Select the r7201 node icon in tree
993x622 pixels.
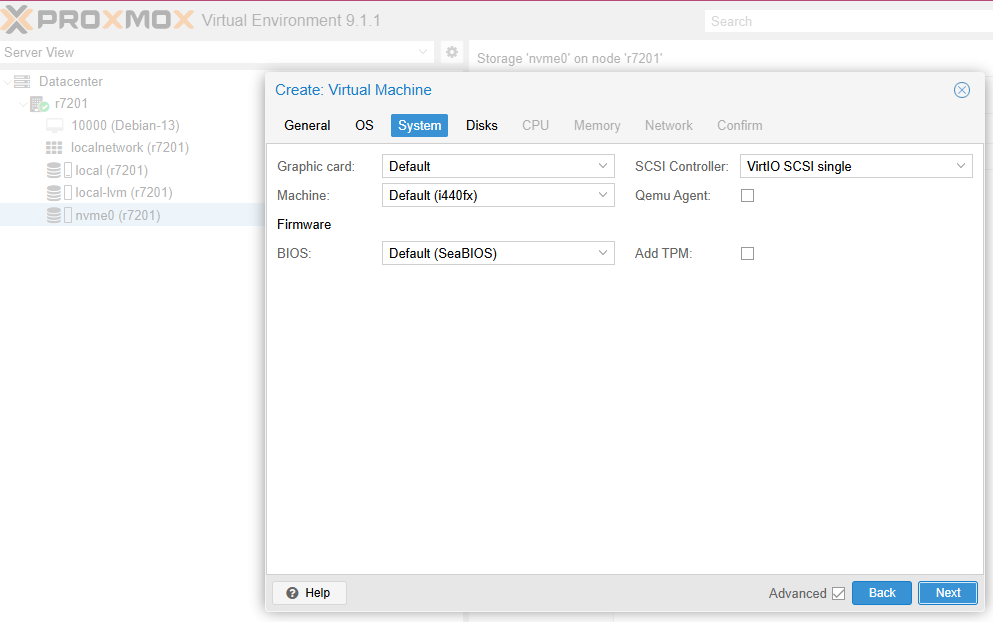coord(40,104)
